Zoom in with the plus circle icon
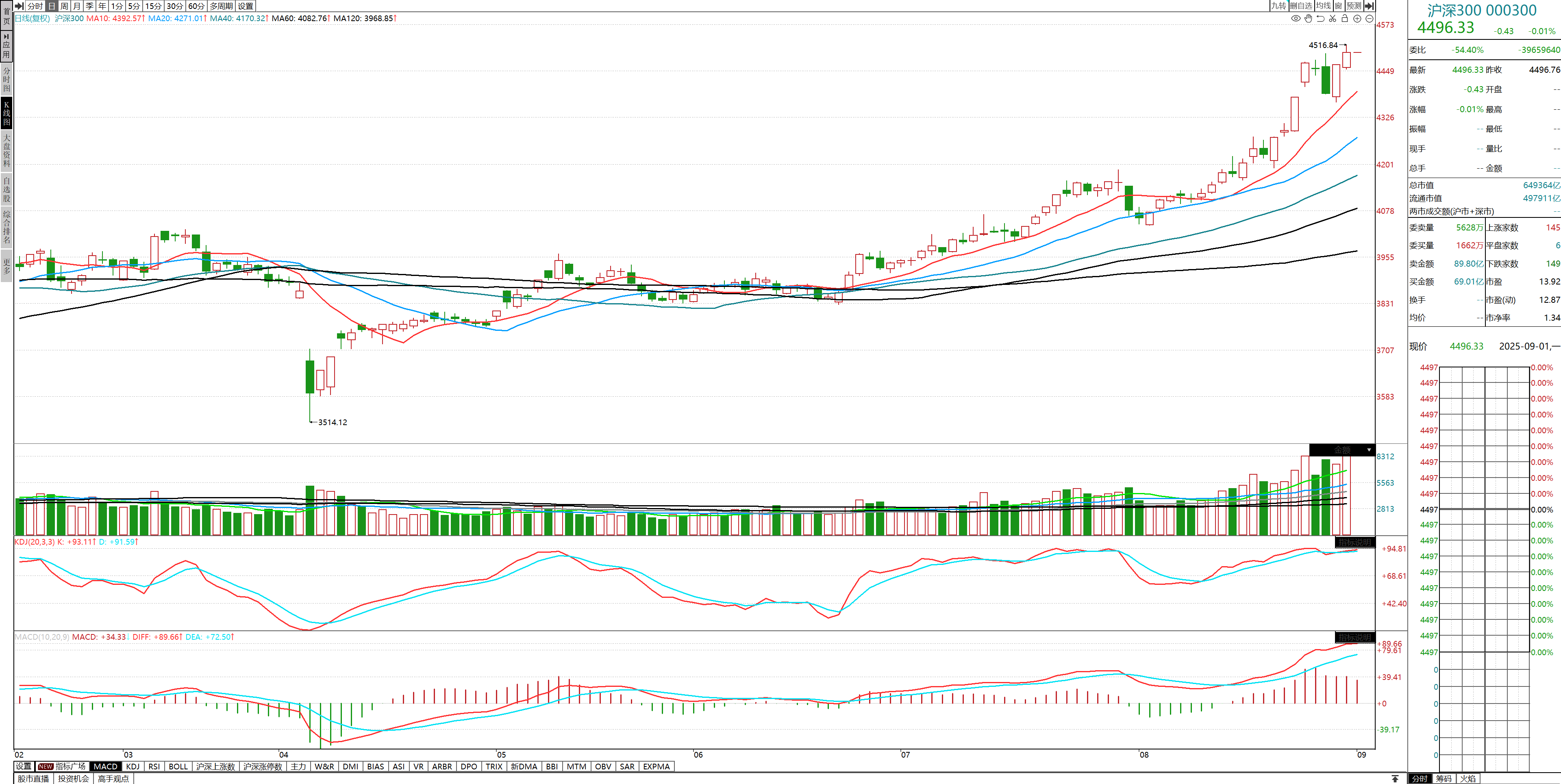The image size is (1561, 784). point(1357,19)
